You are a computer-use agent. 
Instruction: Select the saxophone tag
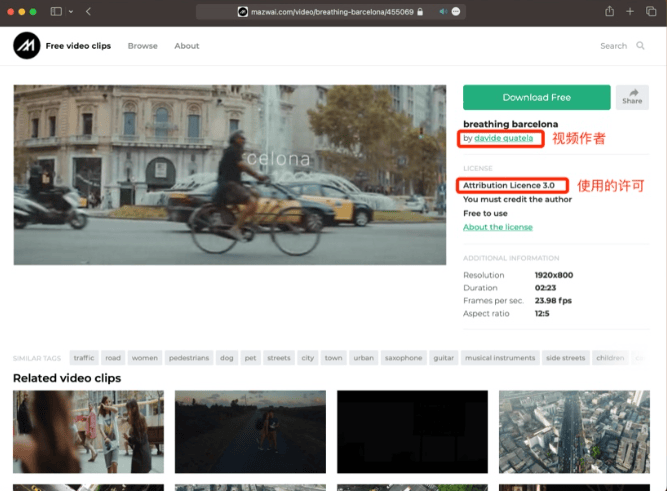coord(403,358)
